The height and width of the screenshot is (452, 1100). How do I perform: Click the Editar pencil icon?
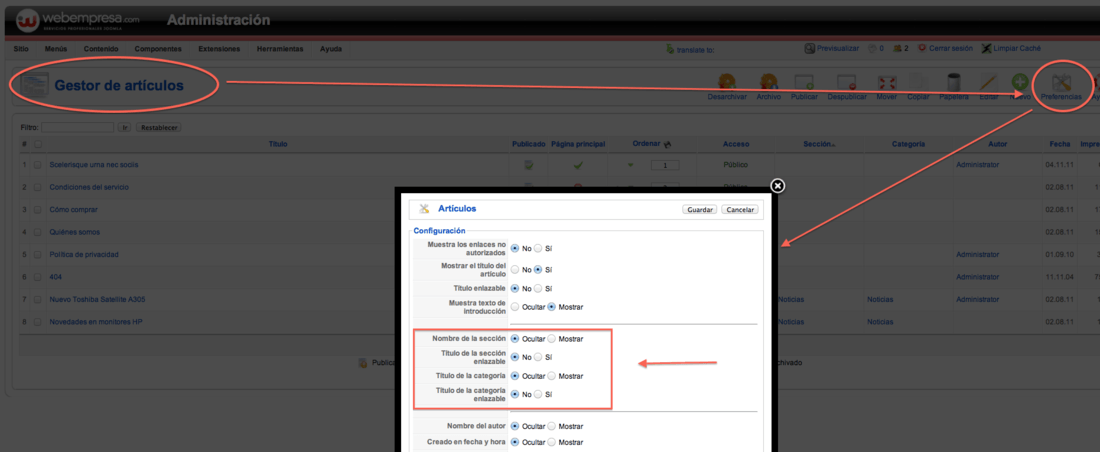[987, 81]
